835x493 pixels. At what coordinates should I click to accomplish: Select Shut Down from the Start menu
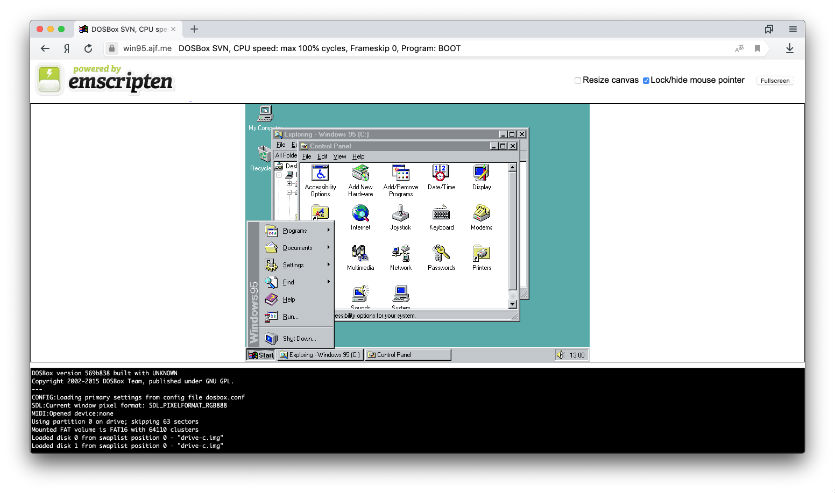297,339
